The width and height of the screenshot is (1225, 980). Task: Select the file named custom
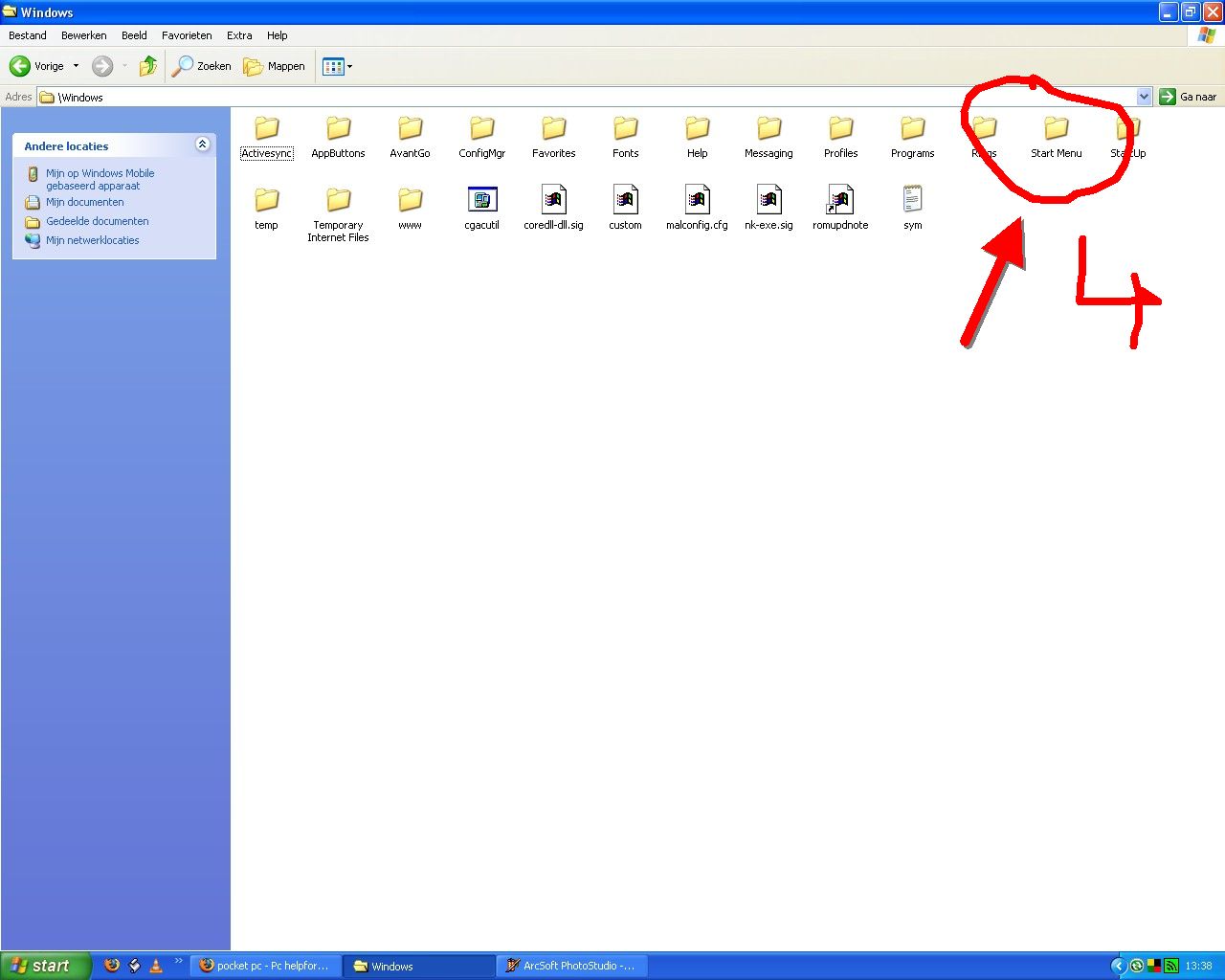tap(625, 209)
